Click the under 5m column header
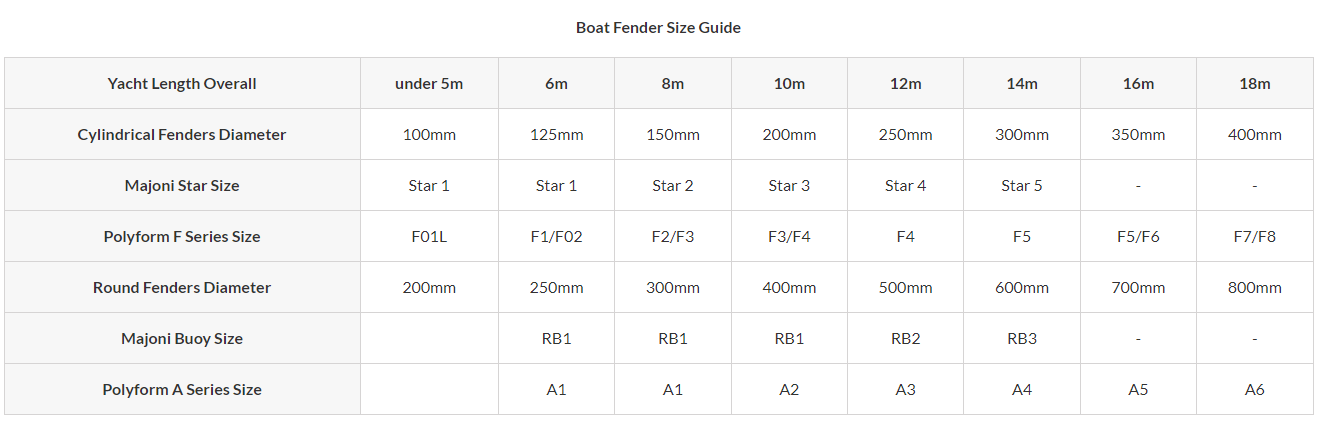Image resolution: width=1325 pixels, height=437 pixels. [x=429, y=84]
